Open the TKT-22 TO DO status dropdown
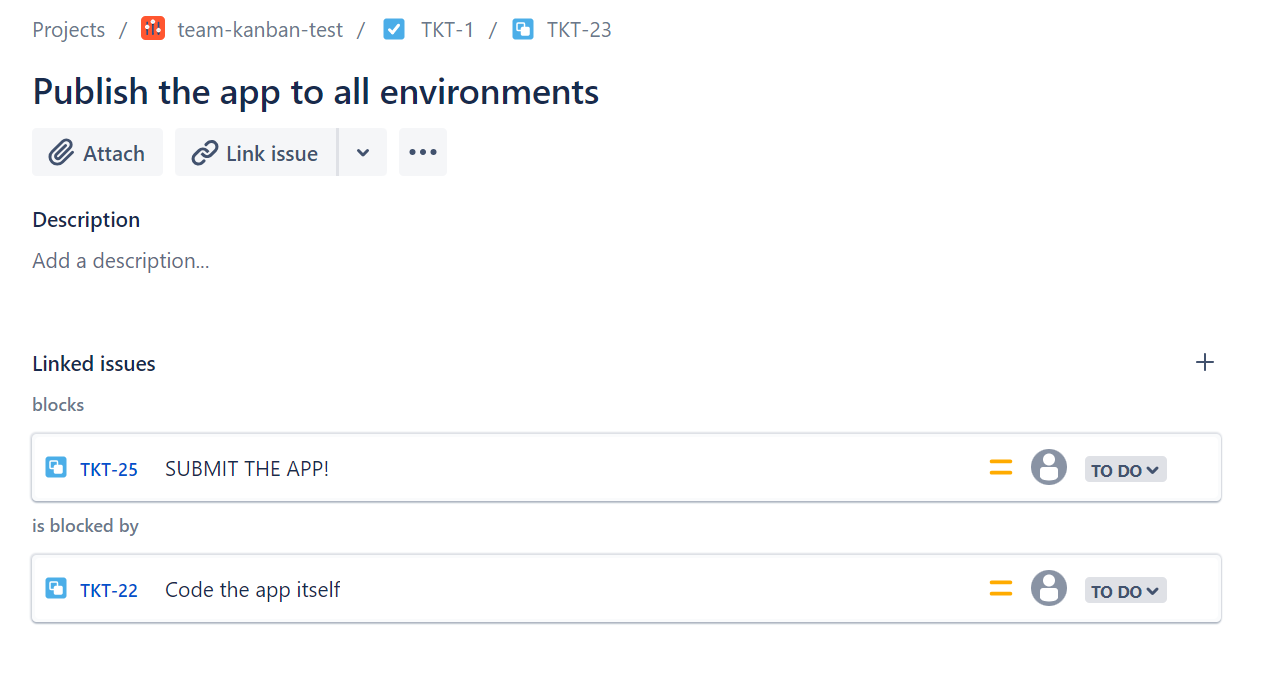 (x=1125, y=590)
